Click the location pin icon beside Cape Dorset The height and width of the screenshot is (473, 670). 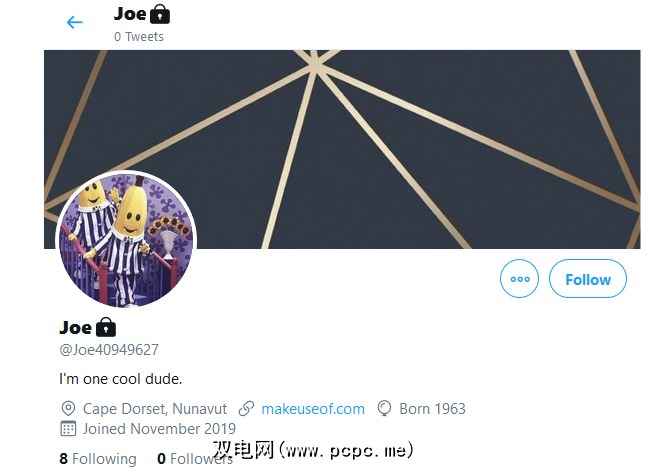68,408
